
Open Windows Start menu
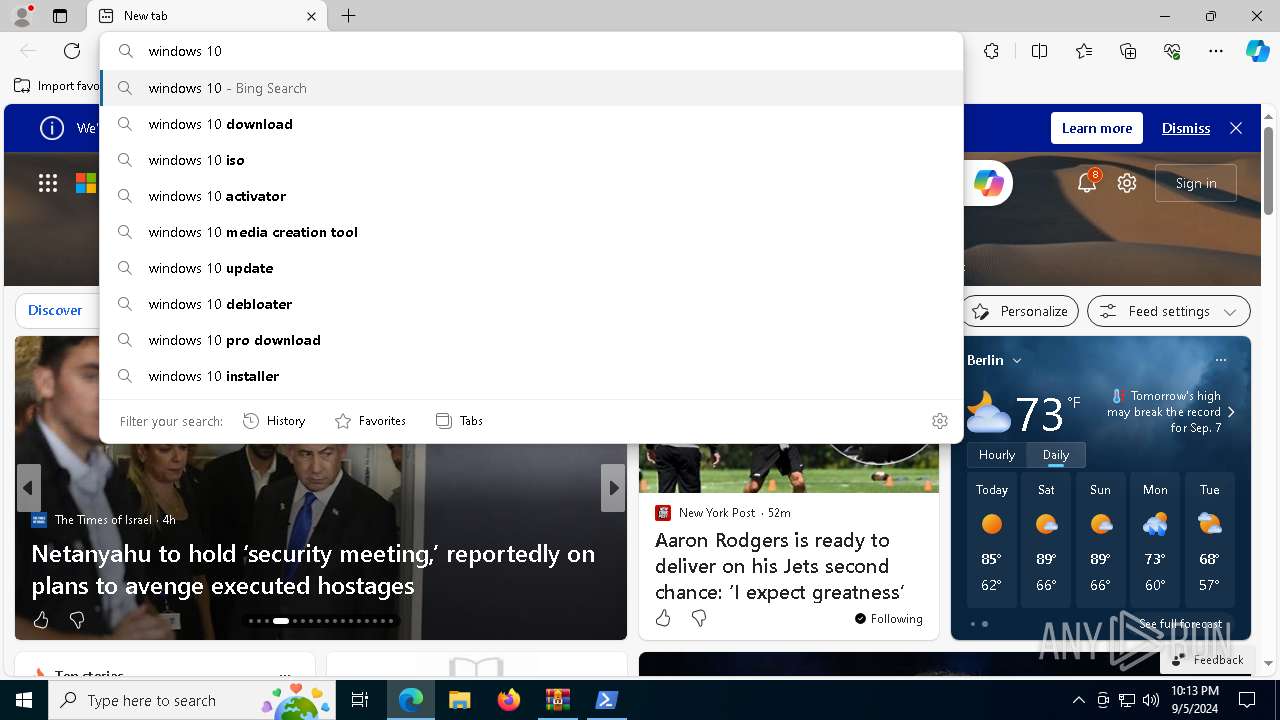[x=24, y=700]
